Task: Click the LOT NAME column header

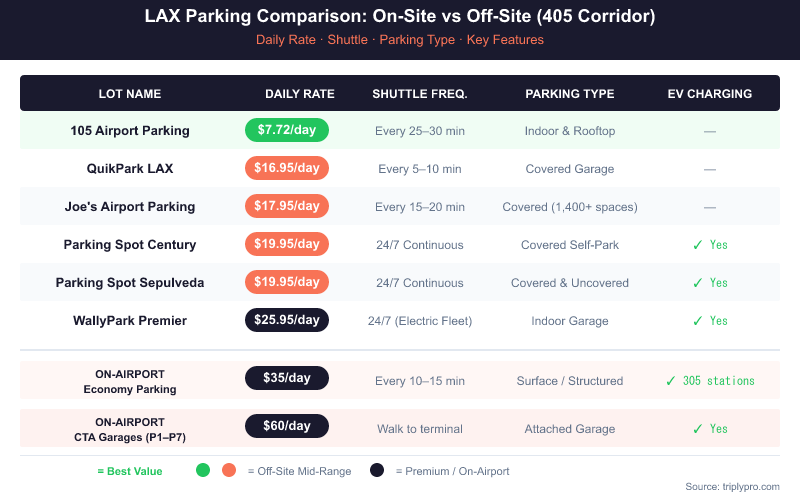Action: tap(130, 94)
